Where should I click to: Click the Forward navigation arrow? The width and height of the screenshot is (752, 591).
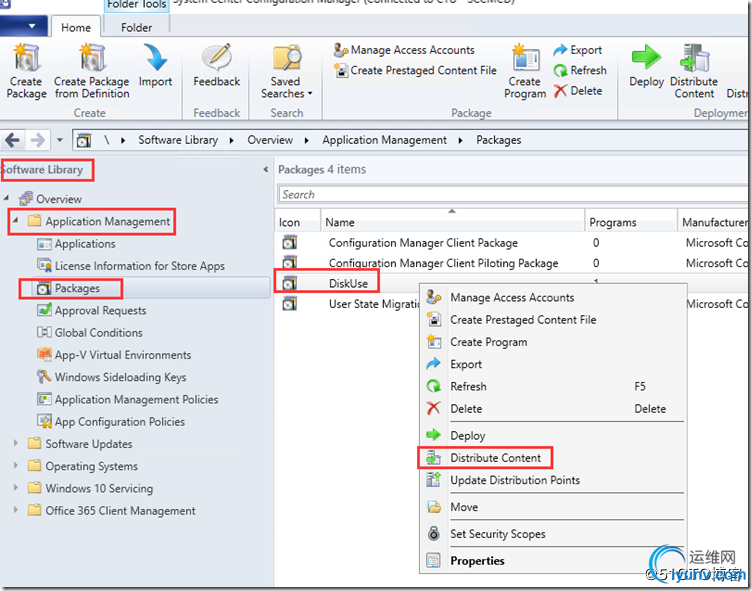37,140
